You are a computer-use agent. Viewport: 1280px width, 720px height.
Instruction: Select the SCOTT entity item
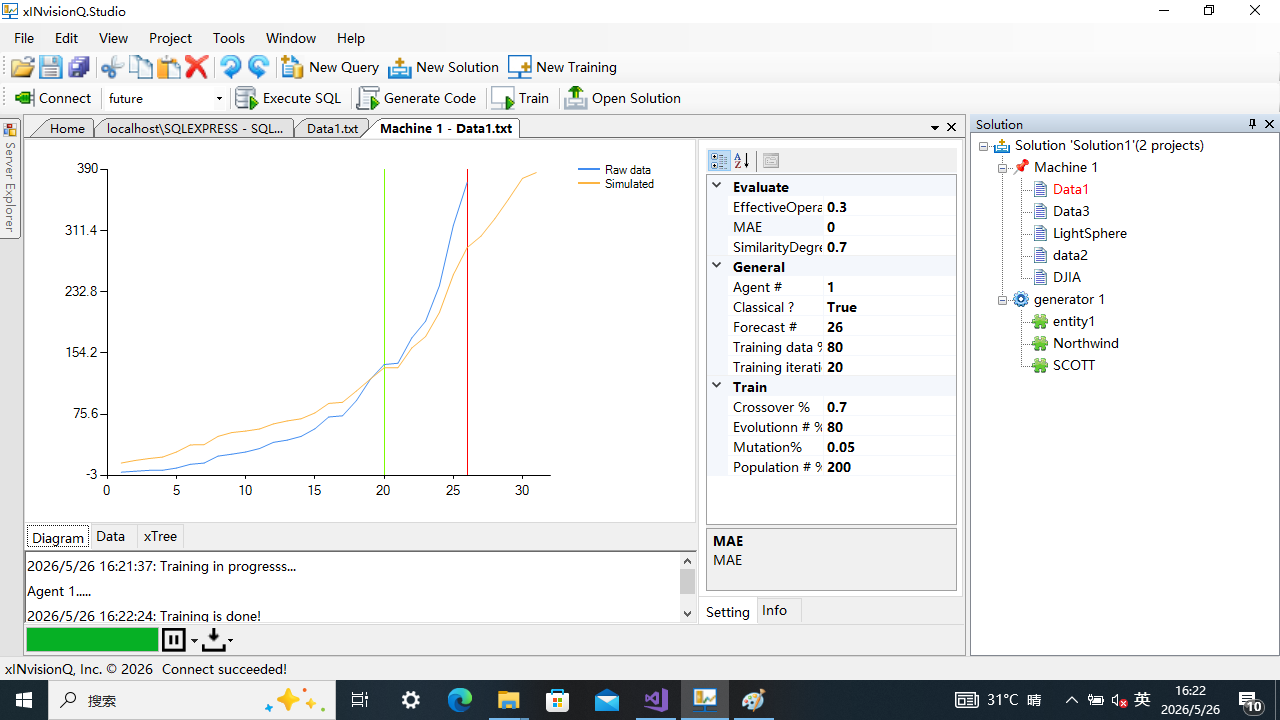point(1073,365)
